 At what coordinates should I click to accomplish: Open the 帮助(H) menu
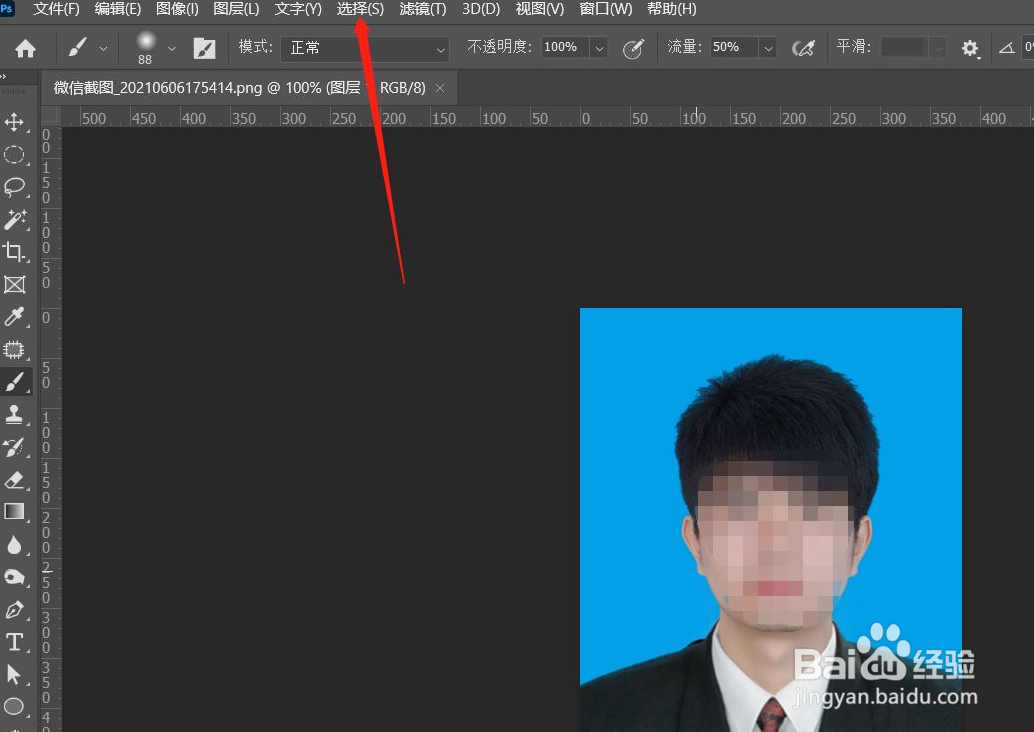[x=671, y=9]
